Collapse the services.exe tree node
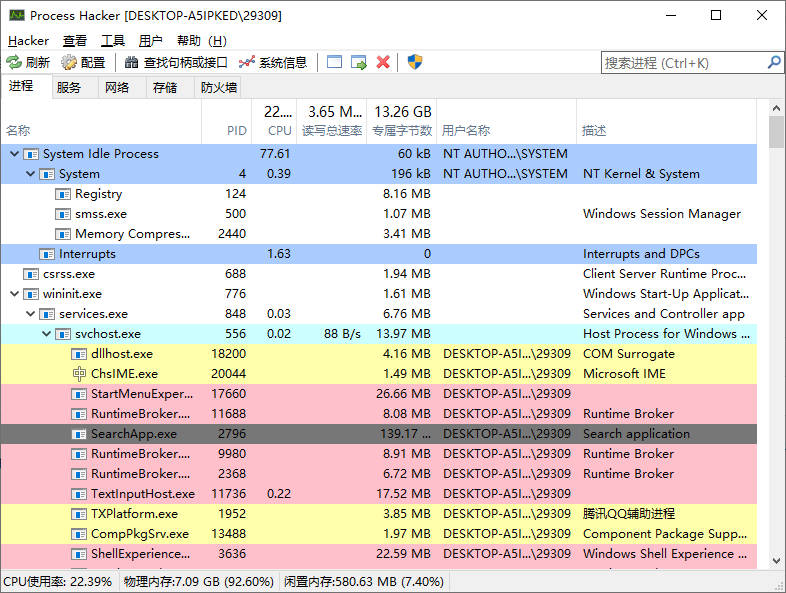This screenshot has height=593, width=786. click(x=30, y=314)
